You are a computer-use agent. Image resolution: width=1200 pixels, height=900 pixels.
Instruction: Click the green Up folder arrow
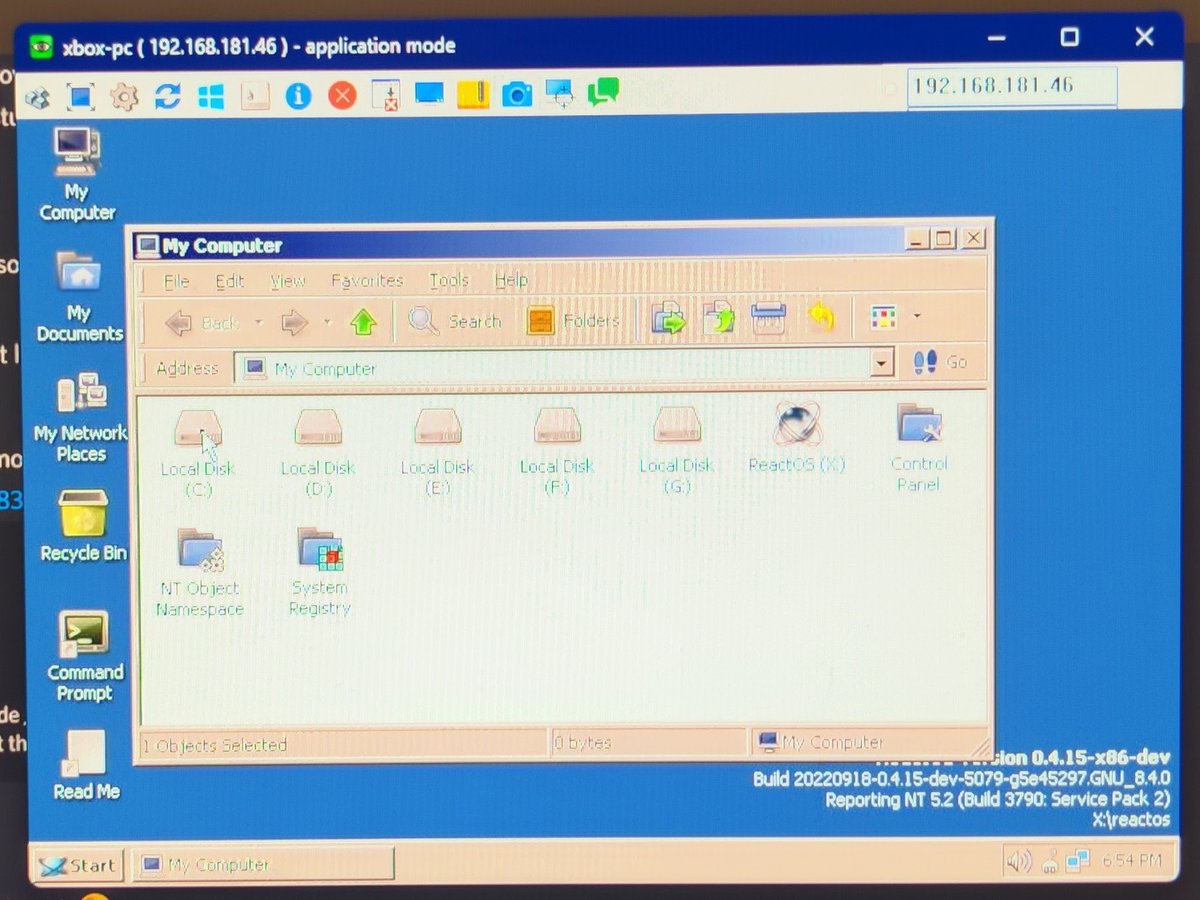[363, 321]
